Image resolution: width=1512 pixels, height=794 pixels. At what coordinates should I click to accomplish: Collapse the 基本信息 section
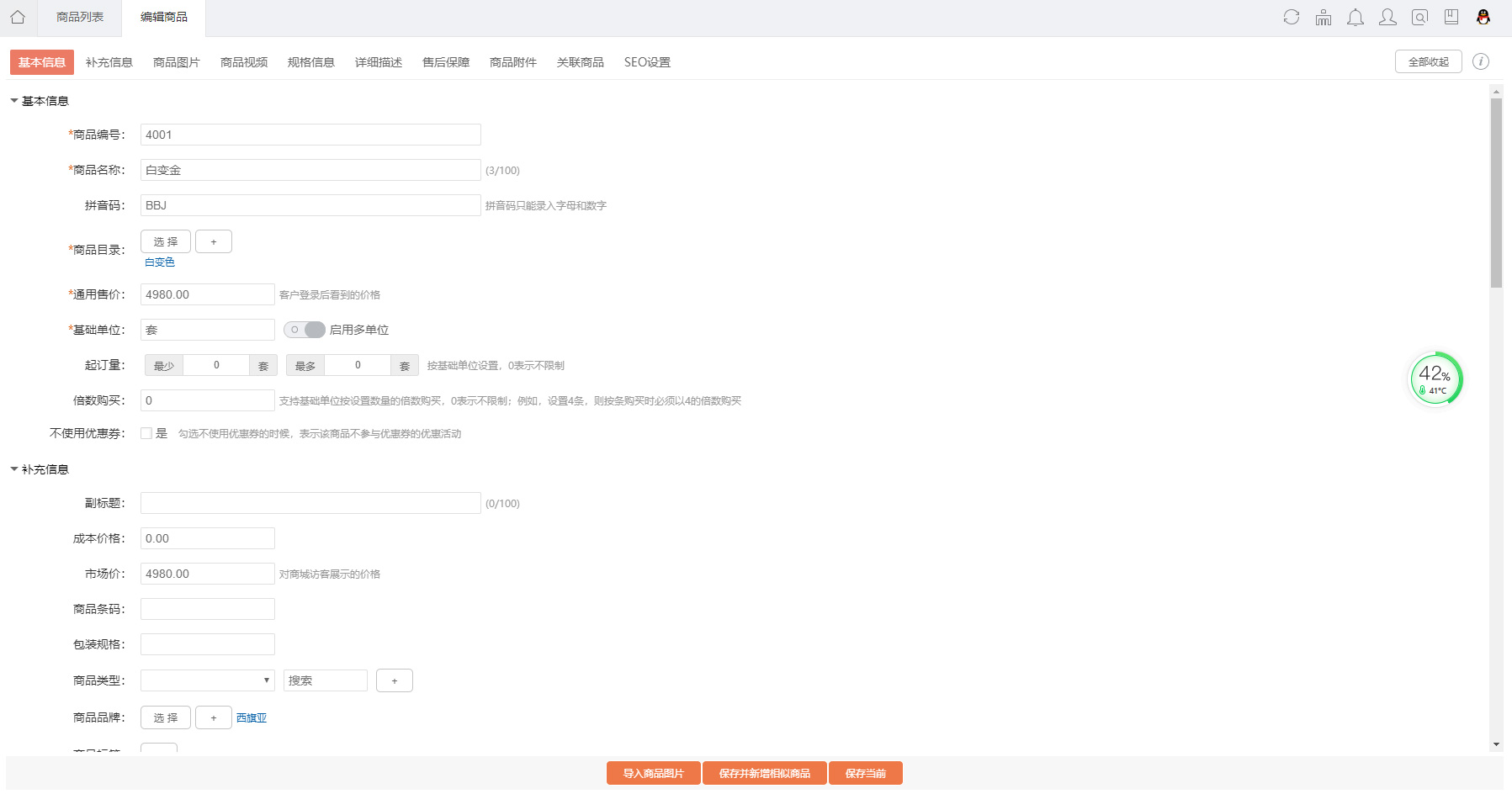14,101
